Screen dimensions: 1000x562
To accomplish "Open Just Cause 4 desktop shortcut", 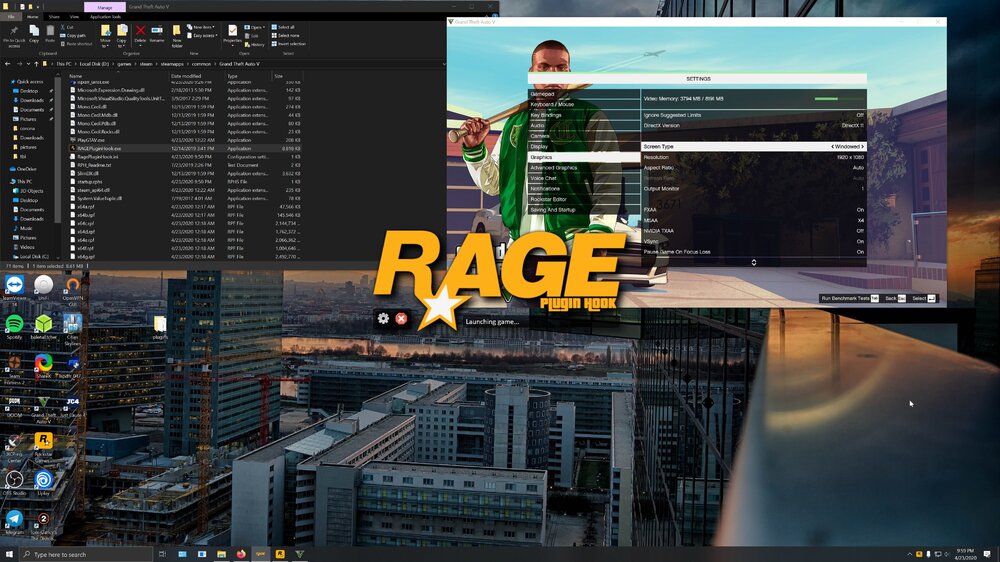I will click(x=73, y=405).
